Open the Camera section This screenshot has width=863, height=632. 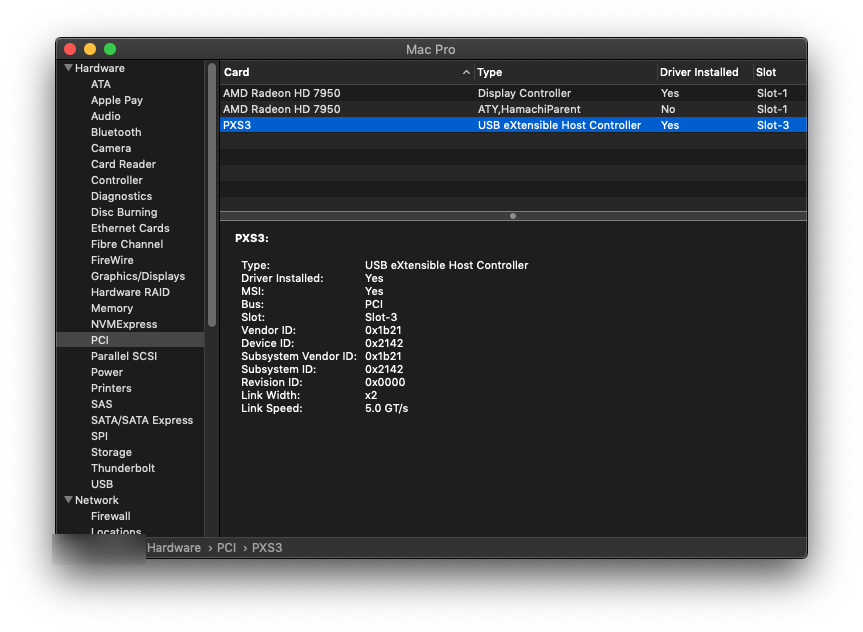pyautogui.click(x=111, y=148)
